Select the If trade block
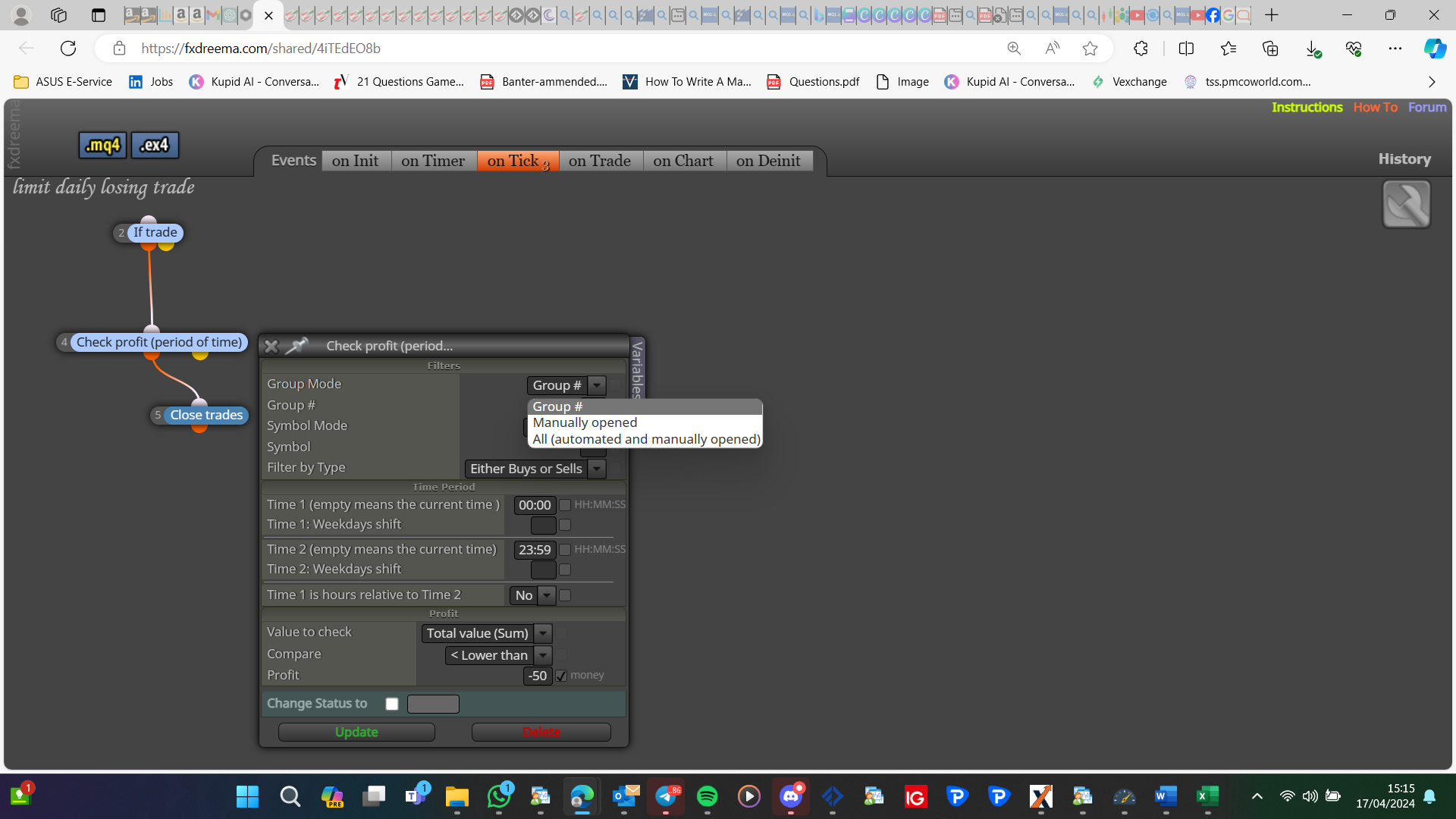This screenshot has width=1456, height=819. tap(155, 232)
